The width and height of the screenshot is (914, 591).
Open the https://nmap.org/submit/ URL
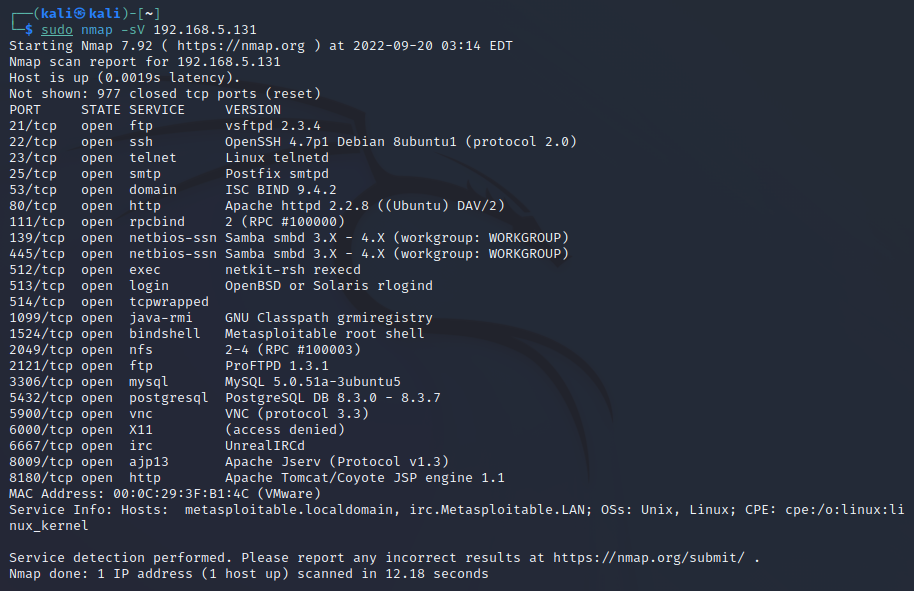(x=648, y=558)
